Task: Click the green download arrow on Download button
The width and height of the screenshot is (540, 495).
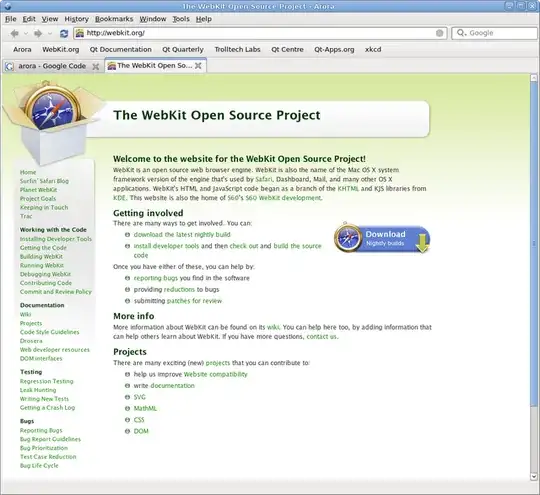Action: [422, 243]
